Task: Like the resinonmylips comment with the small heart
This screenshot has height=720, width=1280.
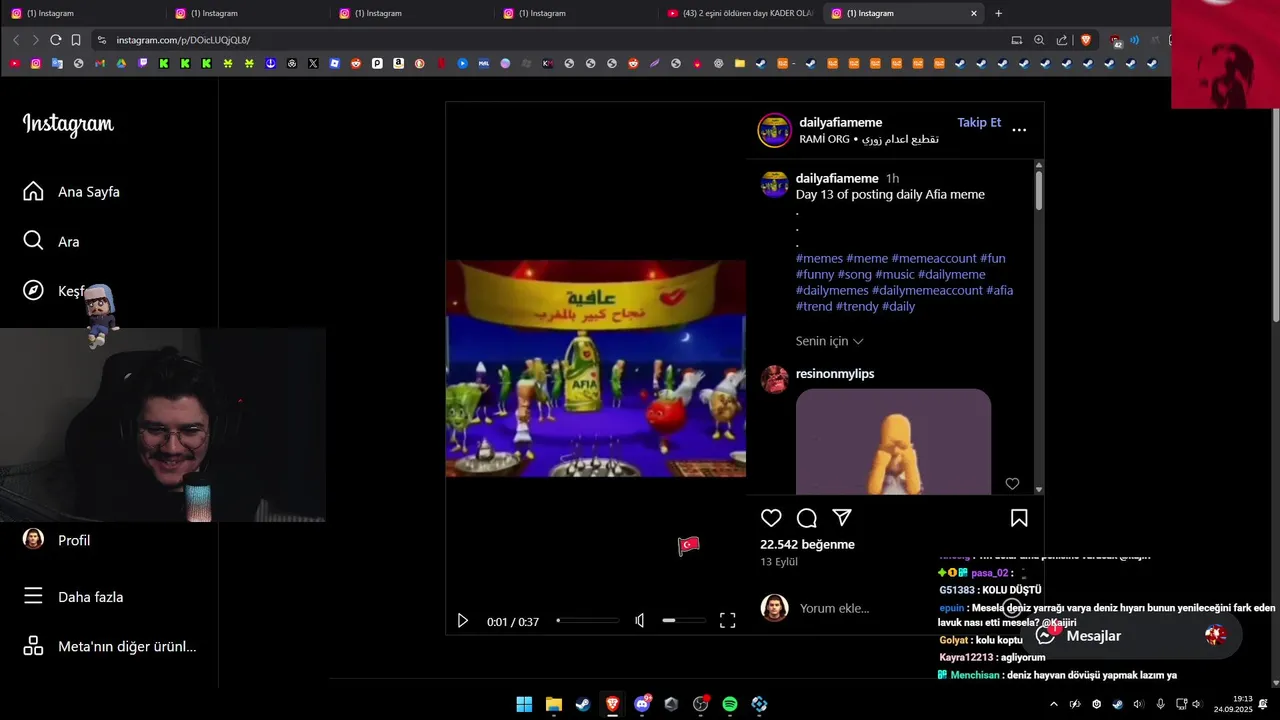Action: pos(1012,484)
